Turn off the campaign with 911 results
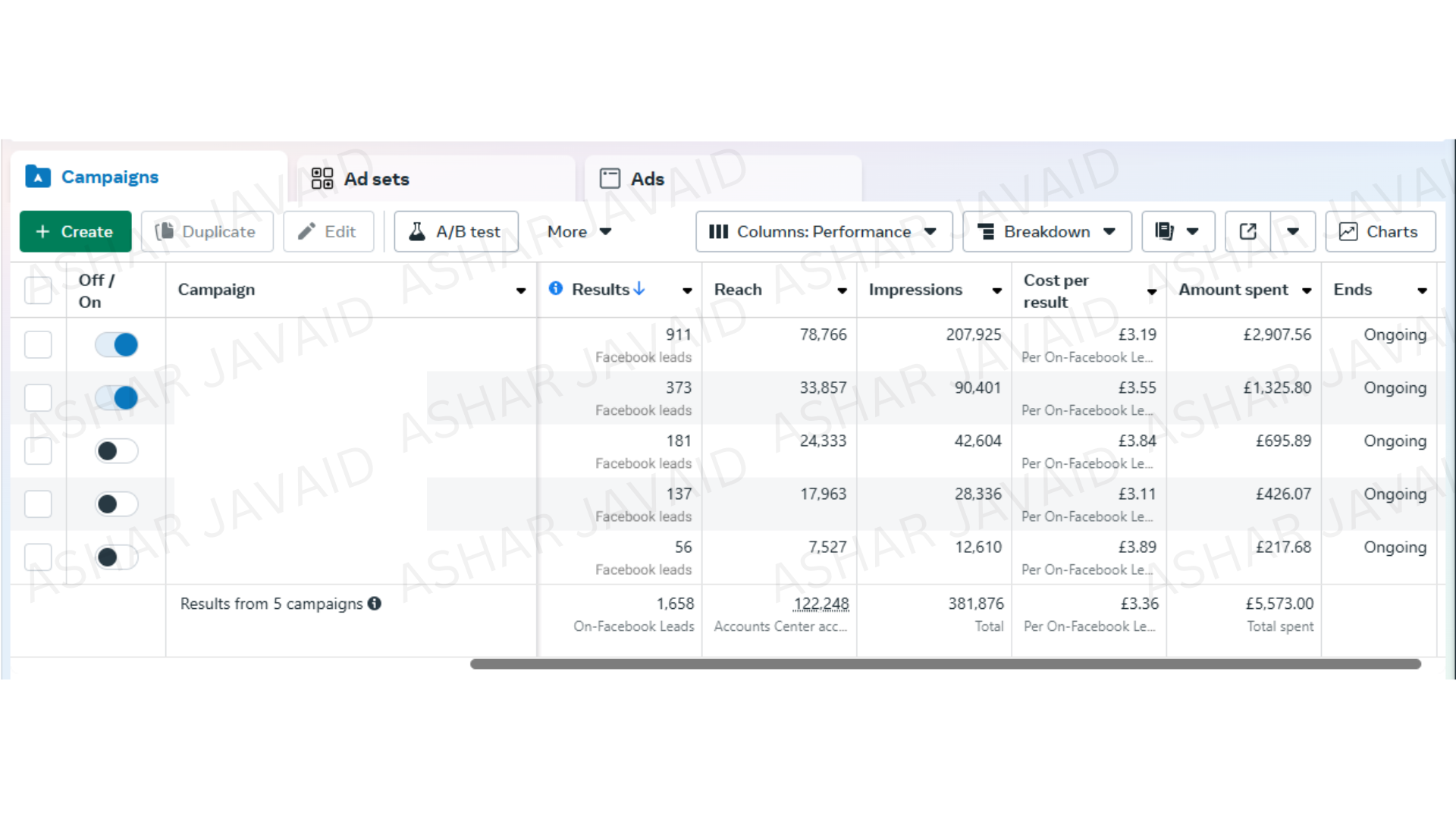This screenshot has width=1456, height=819. (x=116, y=345)
